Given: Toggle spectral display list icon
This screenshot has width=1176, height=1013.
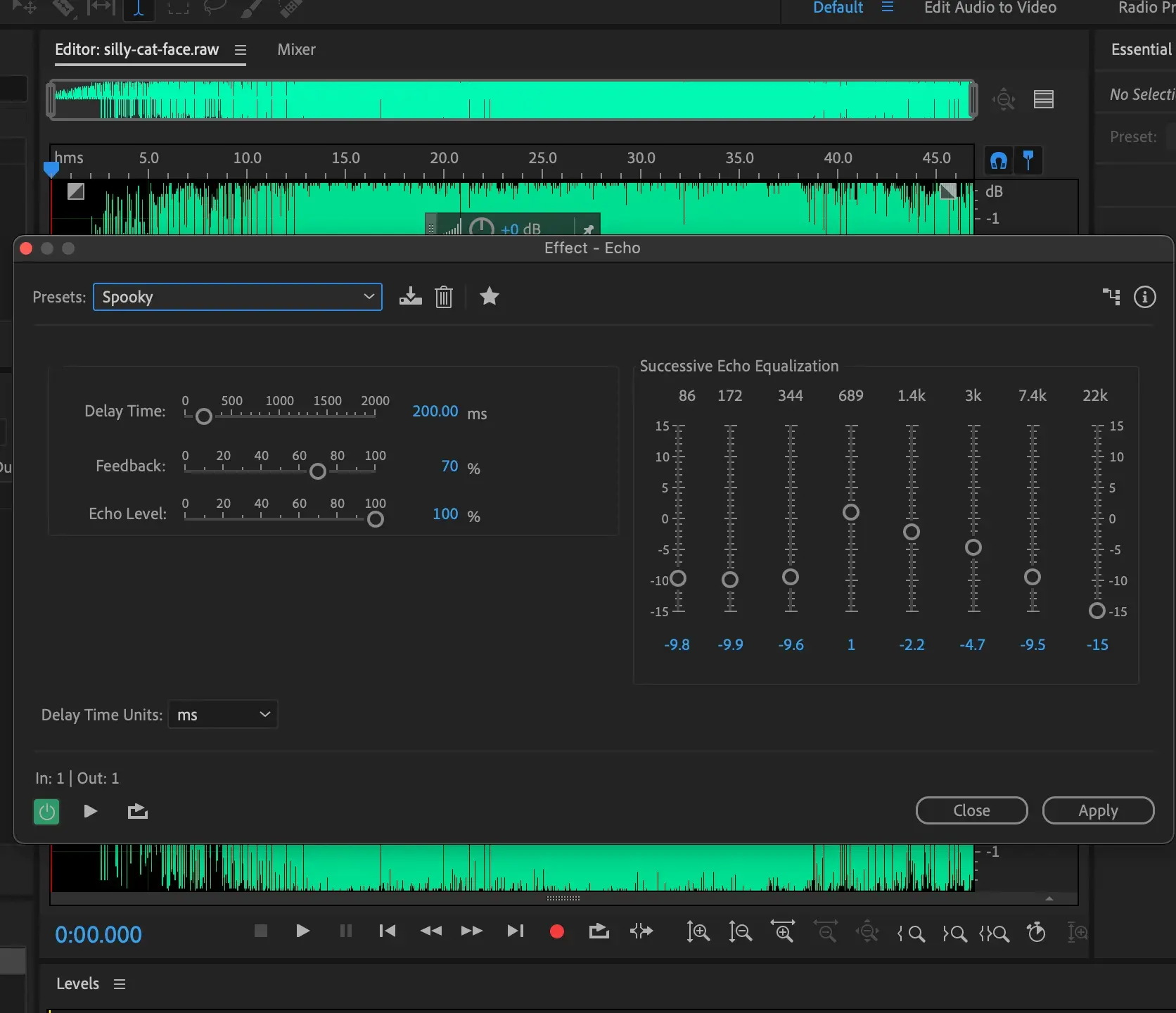Looking at the screenshot, I should [1044, 99].
